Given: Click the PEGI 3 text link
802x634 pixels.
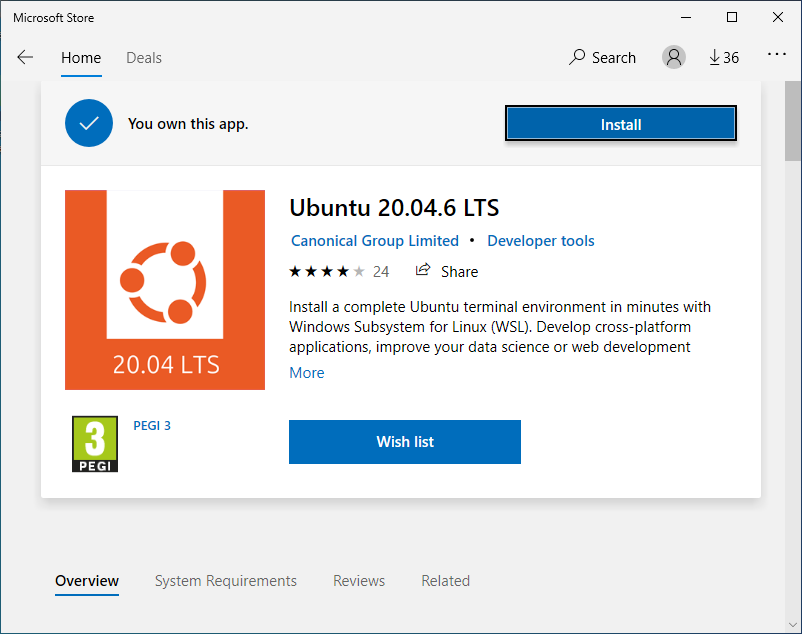Looking at the screenshot, I should click(x=152, y=425).
